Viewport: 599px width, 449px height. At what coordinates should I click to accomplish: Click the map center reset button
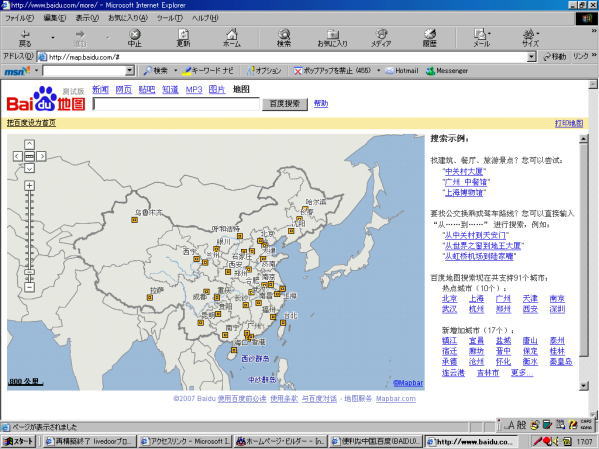[x=29, y=156]
